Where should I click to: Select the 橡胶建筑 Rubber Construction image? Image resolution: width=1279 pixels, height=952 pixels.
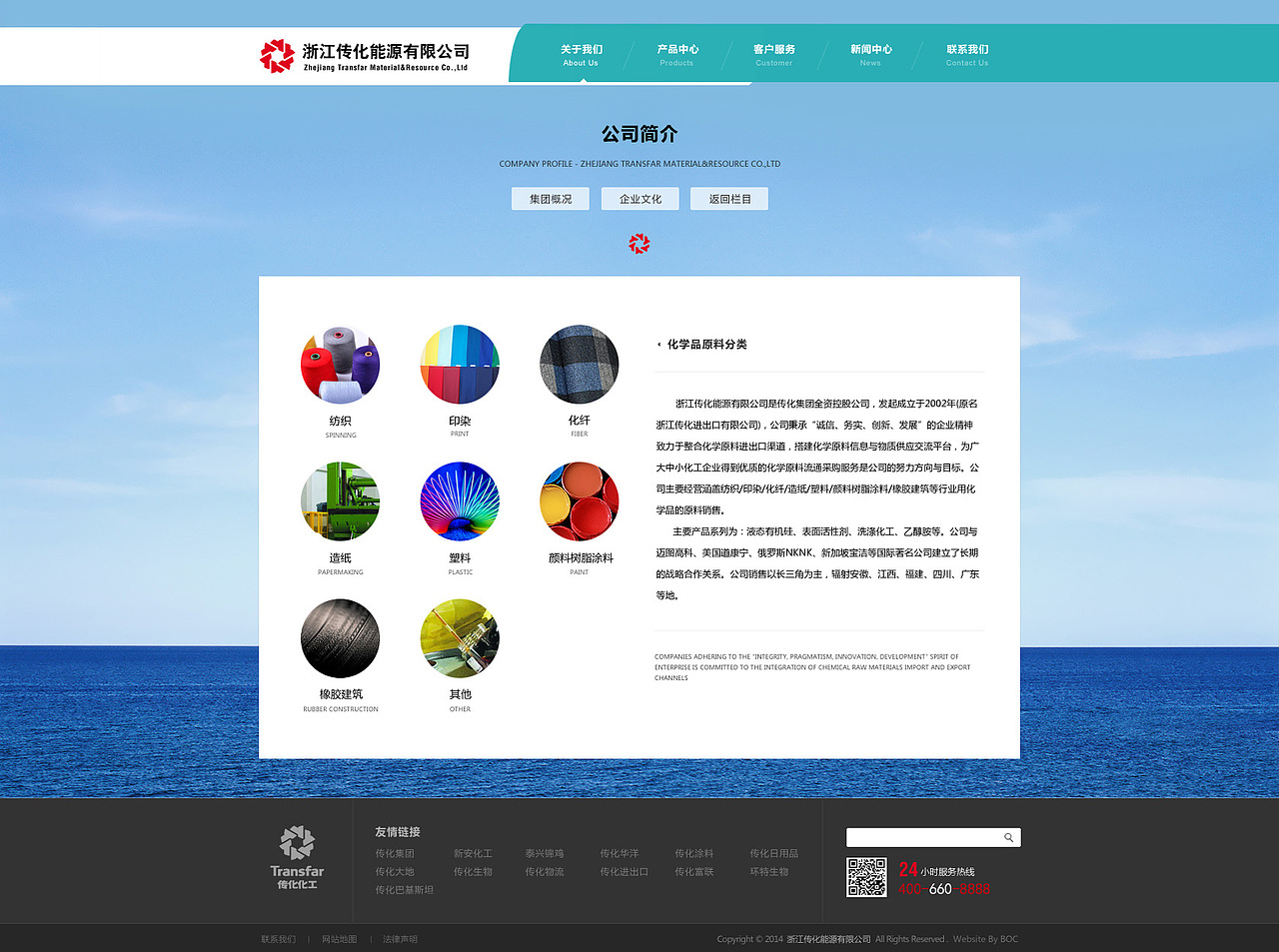340,638
